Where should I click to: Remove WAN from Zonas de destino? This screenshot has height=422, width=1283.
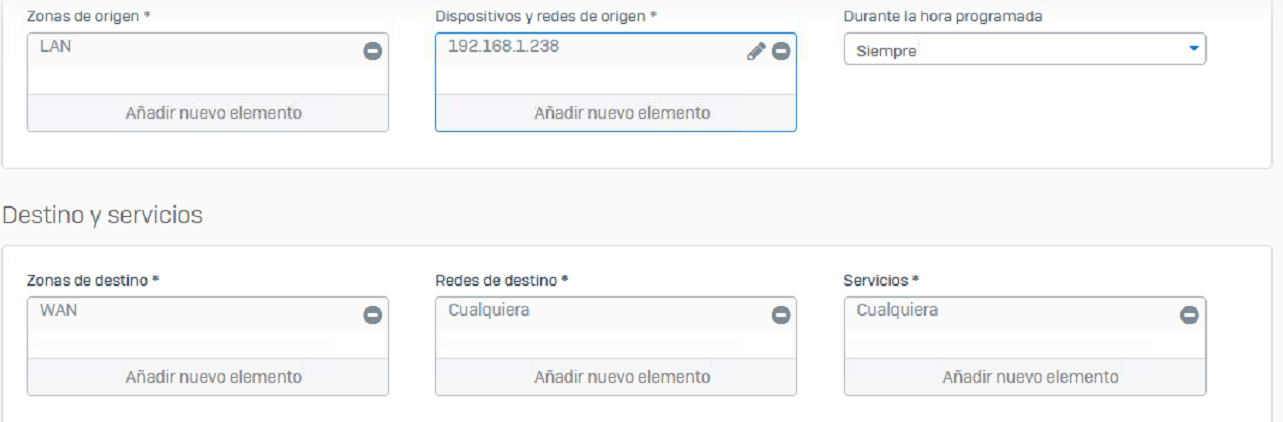tap(372, 315)
